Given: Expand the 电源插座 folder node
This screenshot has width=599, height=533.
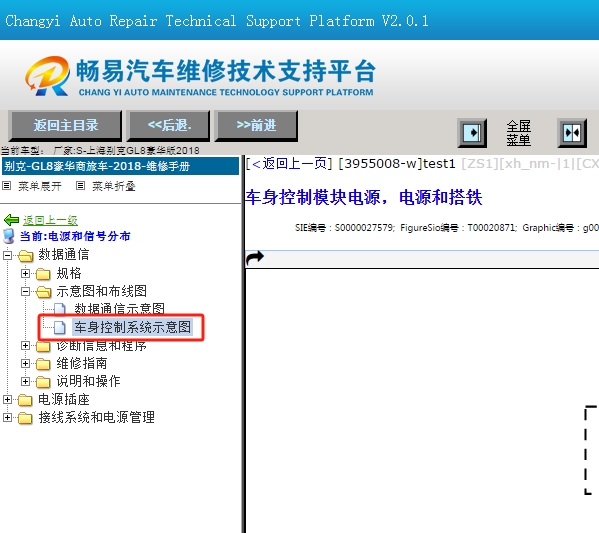Looking at the screenshot, I should click(x=7, y=400).
